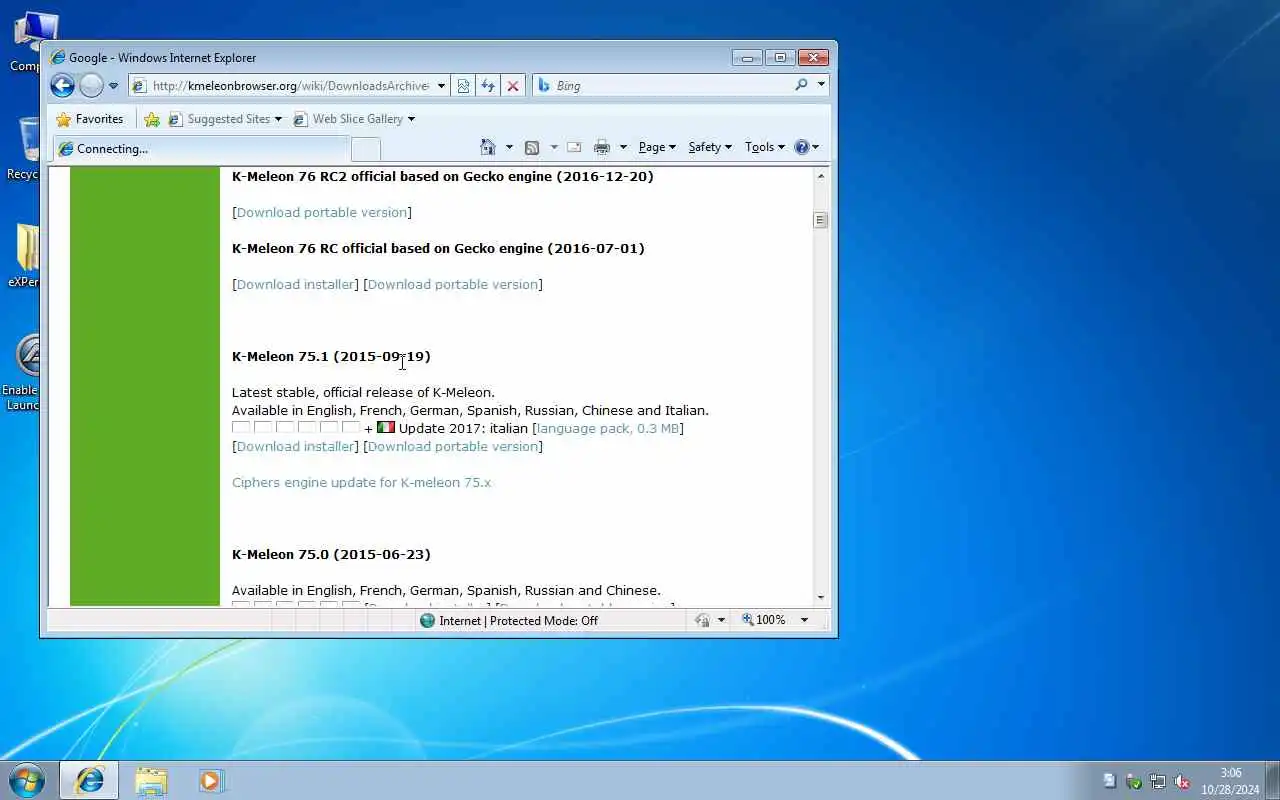Image resolution: width=1280 pixels, height=800 pixels.
Task: Open the Page menu
Action: [657, 147]
